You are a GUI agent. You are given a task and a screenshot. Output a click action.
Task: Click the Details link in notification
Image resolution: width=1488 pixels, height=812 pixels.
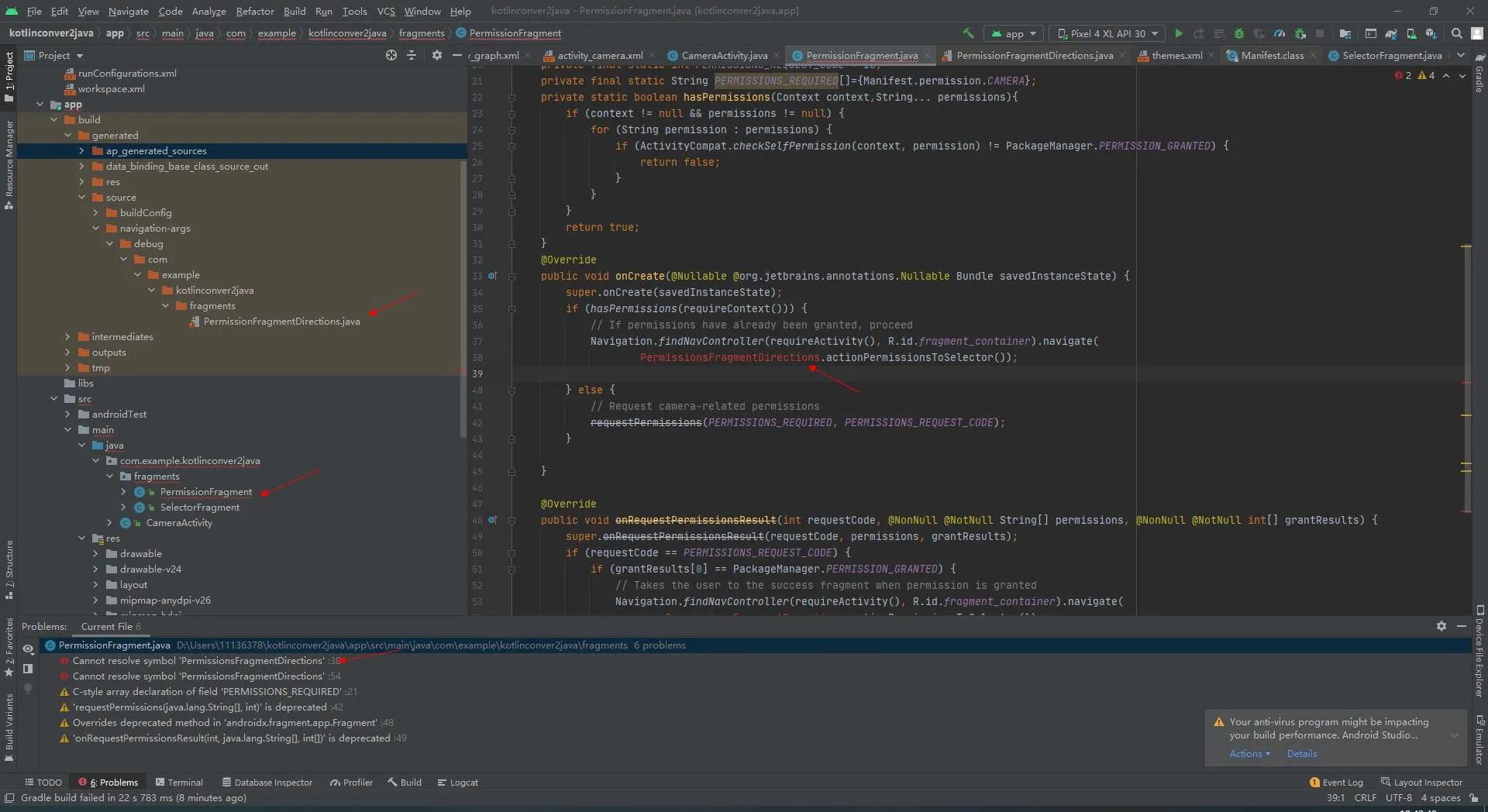[1302, 754]
